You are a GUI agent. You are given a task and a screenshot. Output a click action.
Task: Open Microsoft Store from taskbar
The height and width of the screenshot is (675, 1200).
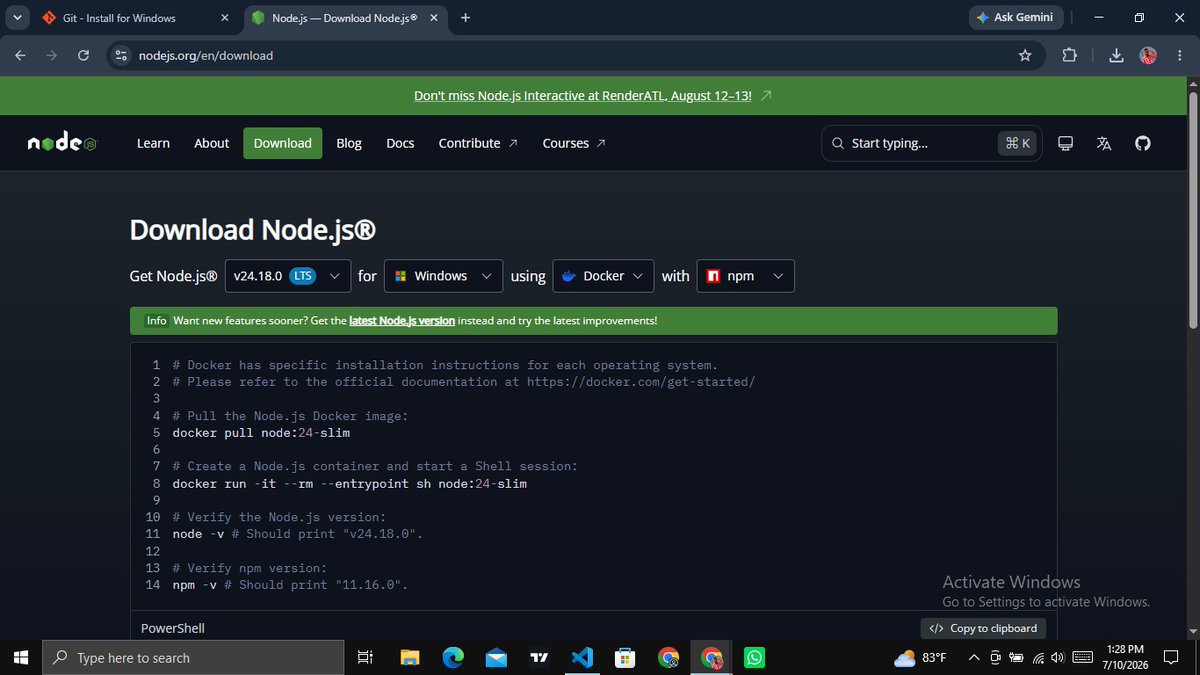(626, 657)
